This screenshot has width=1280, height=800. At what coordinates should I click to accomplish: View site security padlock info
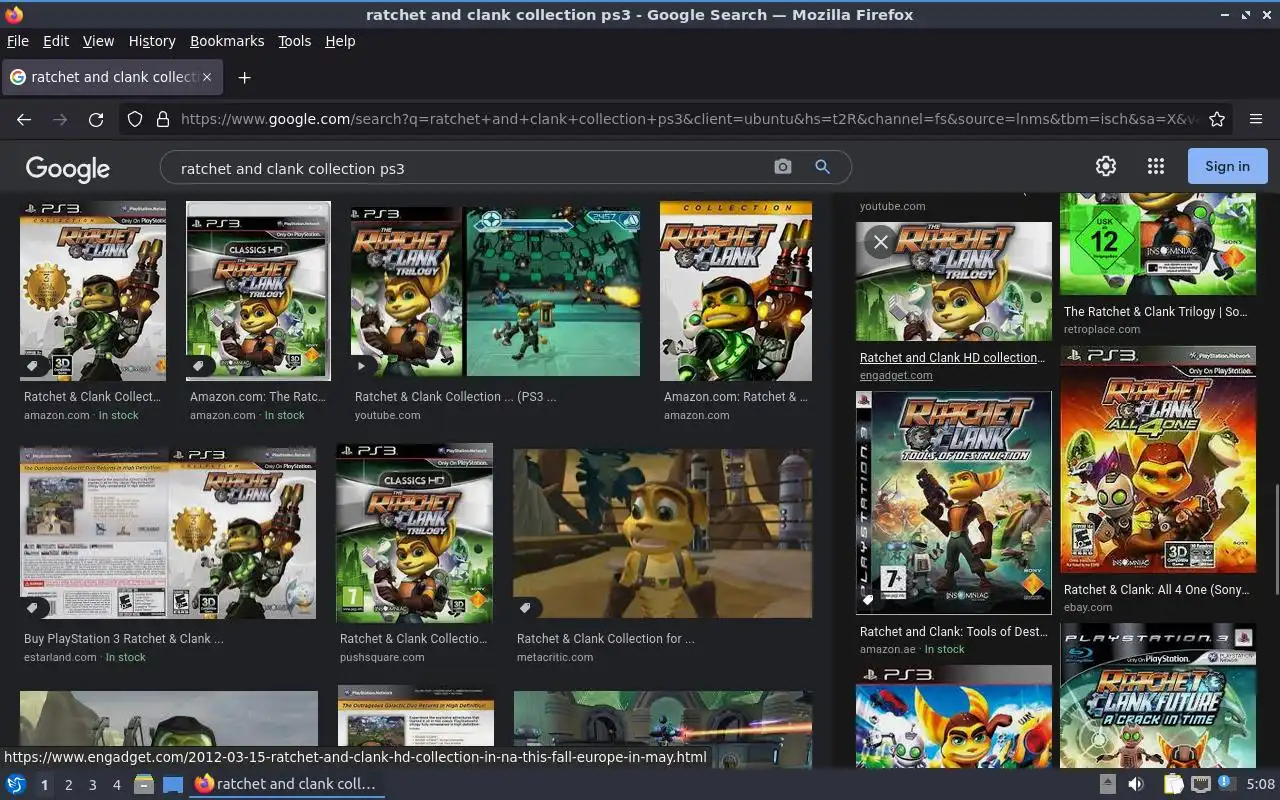click(x=163, y=119)
